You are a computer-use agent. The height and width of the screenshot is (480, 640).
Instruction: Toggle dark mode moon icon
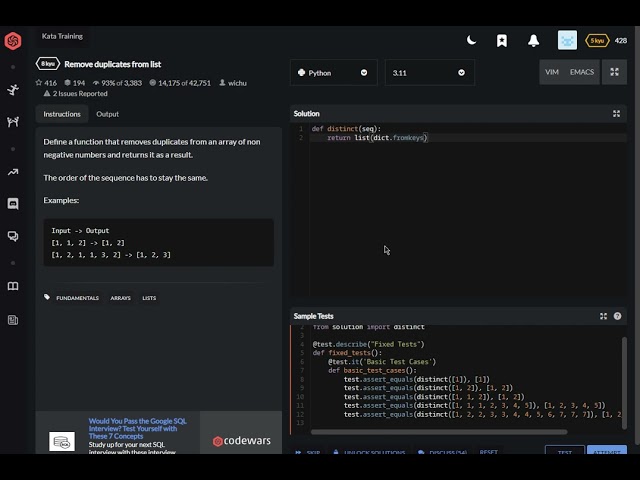coord(471,40)
